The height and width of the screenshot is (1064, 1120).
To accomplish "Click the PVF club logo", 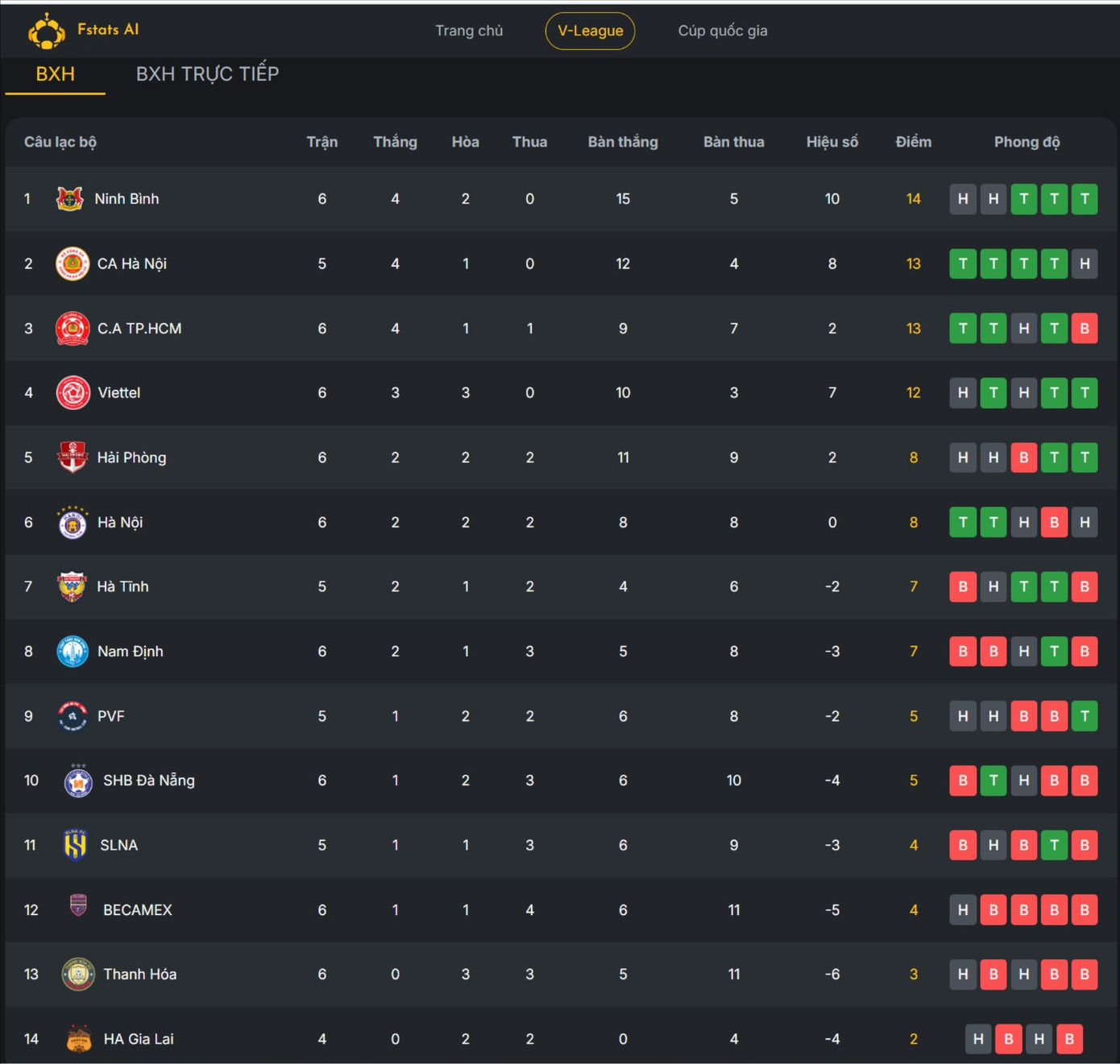I will pos(73,716).
